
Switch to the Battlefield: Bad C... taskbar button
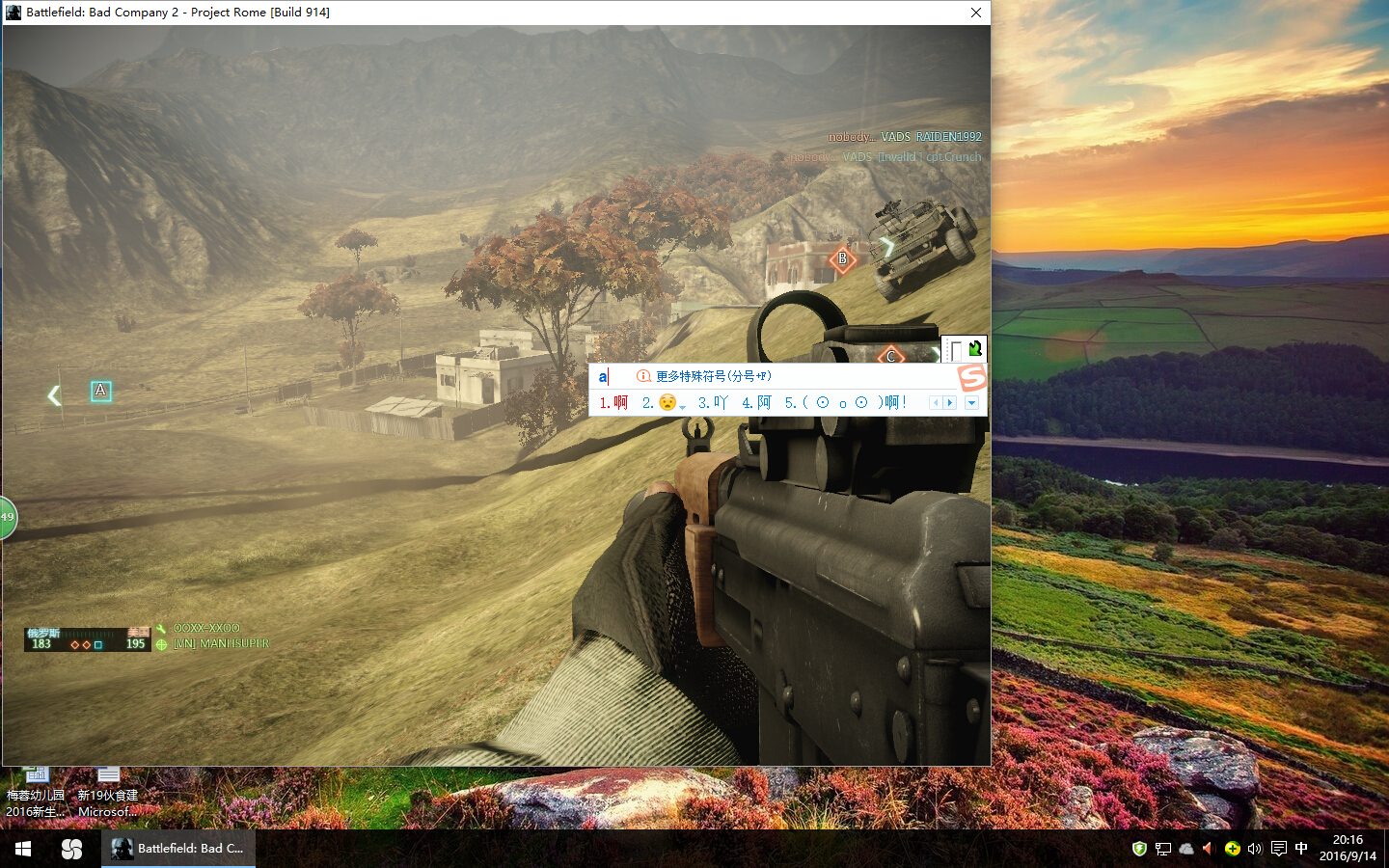point(178,849)
